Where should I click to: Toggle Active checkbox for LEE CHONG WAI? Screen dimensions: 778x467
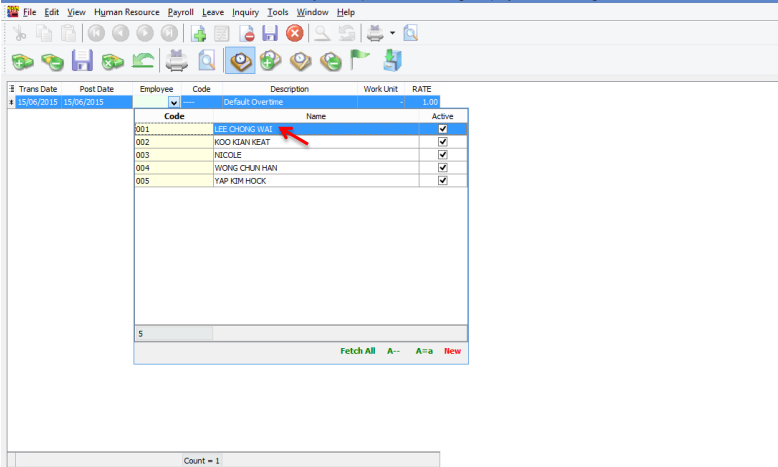point(443,129)
